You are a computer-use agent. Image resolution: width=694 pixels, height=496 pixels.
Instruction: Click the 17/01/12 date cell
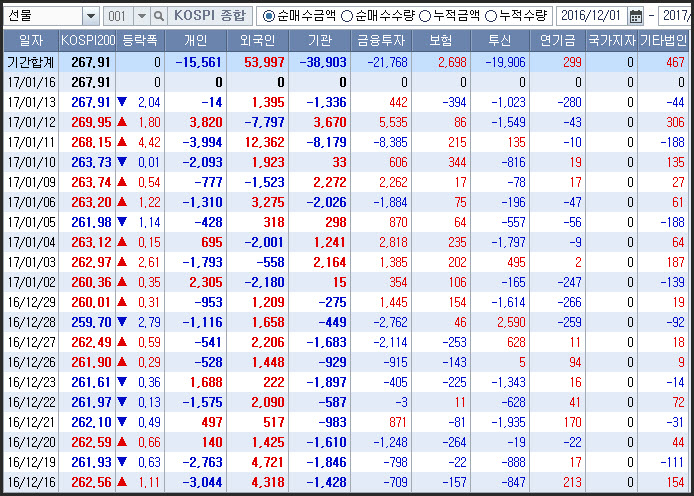pos(31,122)
